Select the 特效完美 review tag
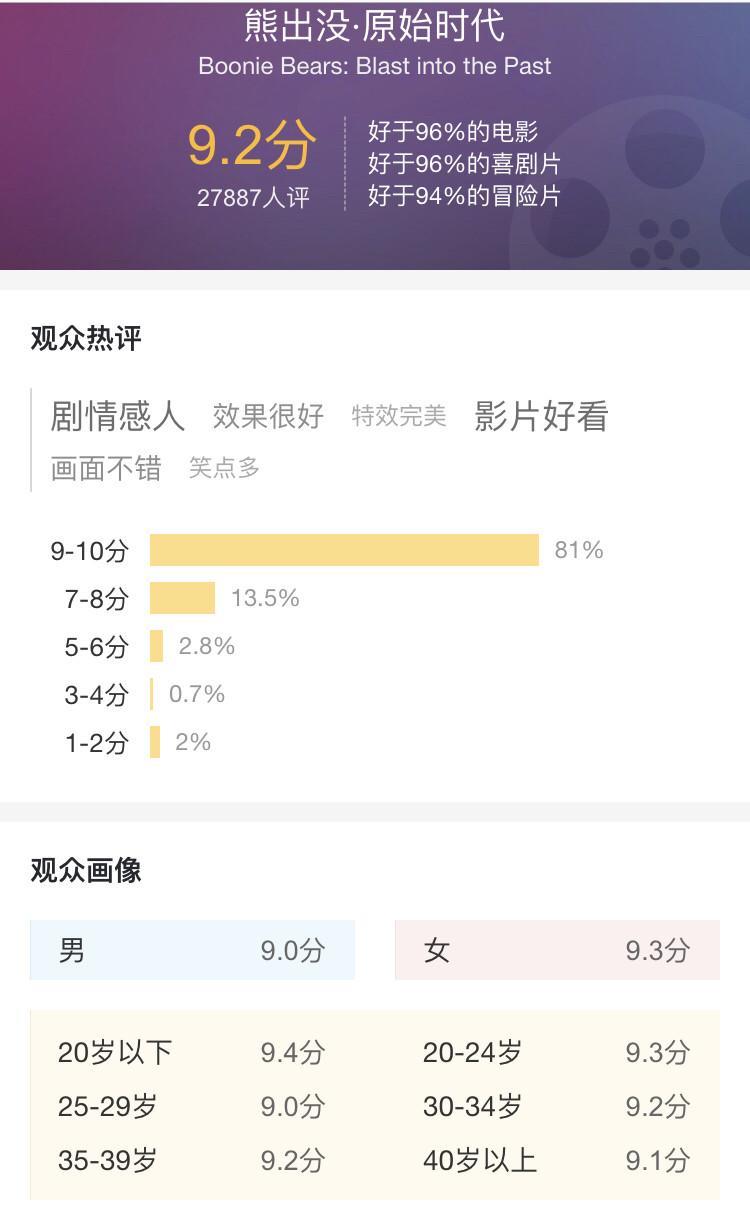The image size is (750, 1209). [399, 415]
